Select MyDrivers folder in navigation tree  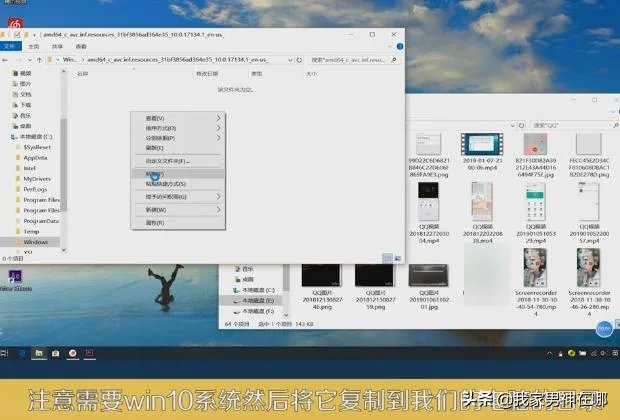(x=37, y=179)
